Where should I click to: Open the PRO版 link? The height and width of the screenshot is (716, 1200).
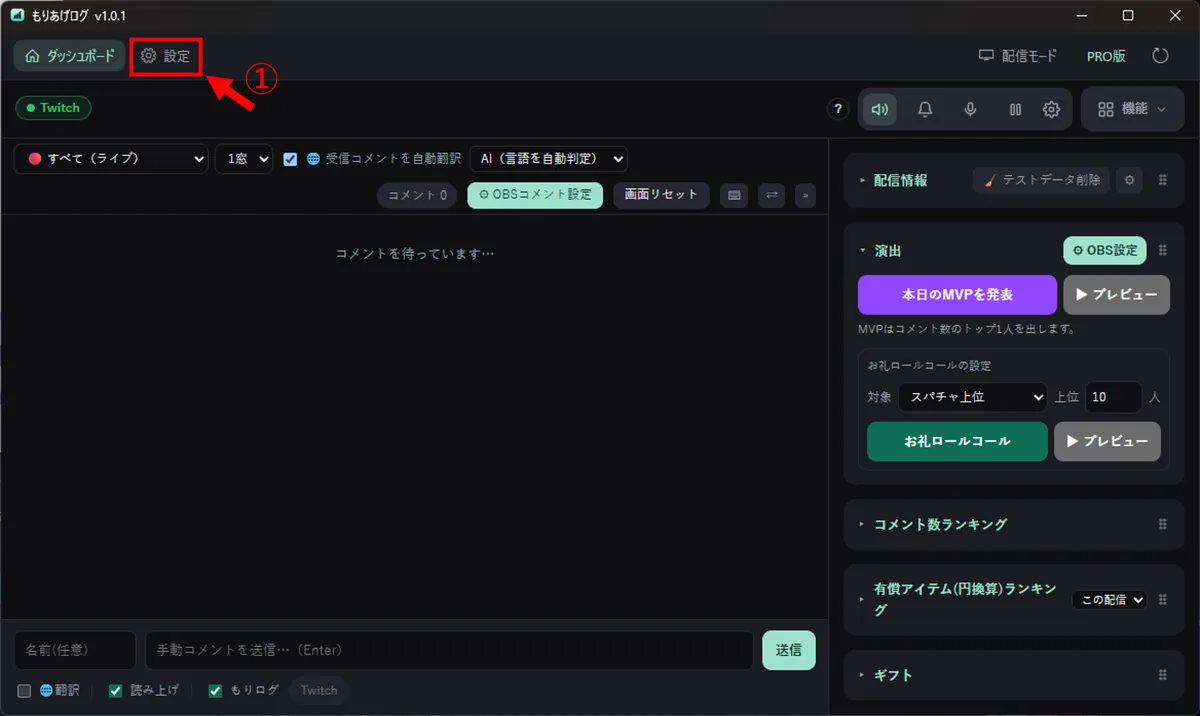click(x=1106, y=56)
